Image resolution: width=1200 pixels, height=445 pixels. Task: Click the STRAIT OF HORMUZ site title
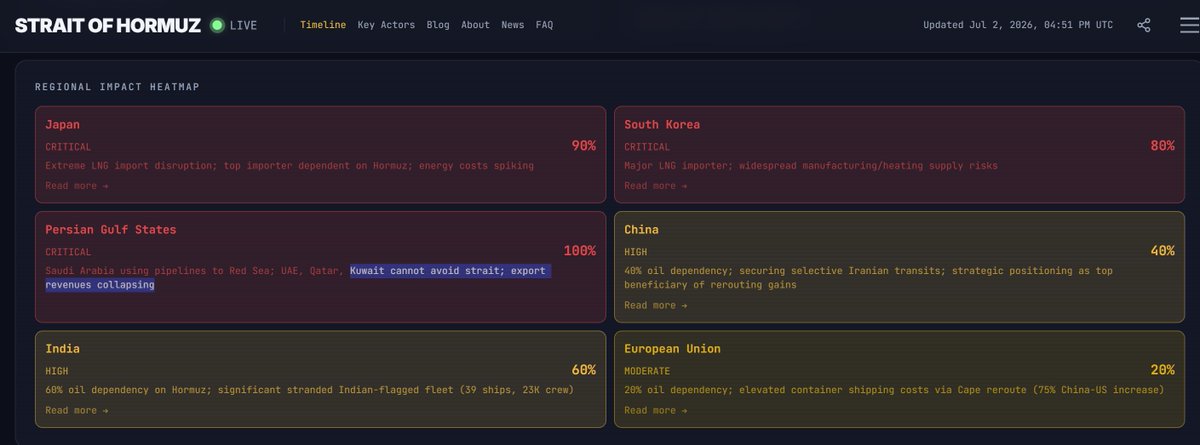point(107,25)
